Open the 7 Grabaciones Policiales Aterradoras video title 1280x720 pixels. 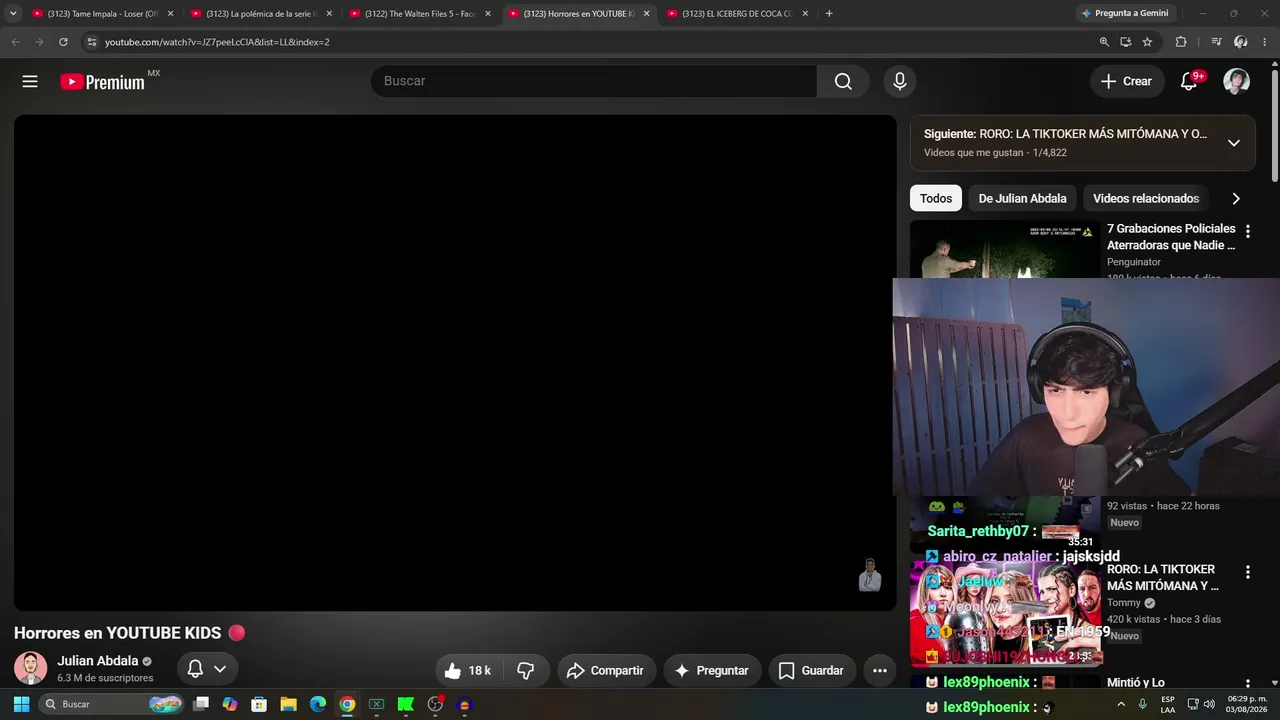coord(1171,237)
